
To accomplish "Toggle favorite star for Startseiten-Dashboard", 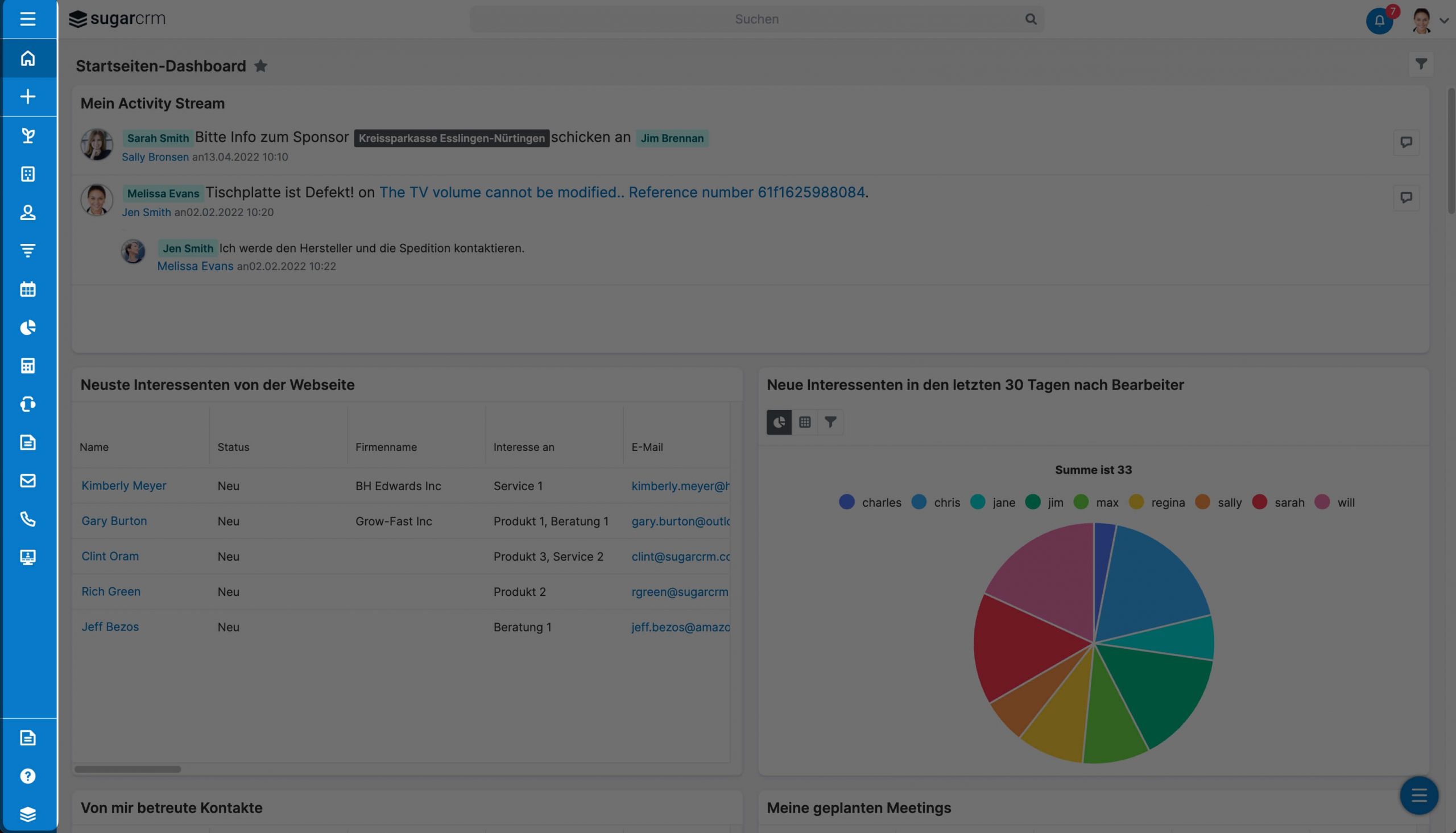I will click(x=261, y=66).
